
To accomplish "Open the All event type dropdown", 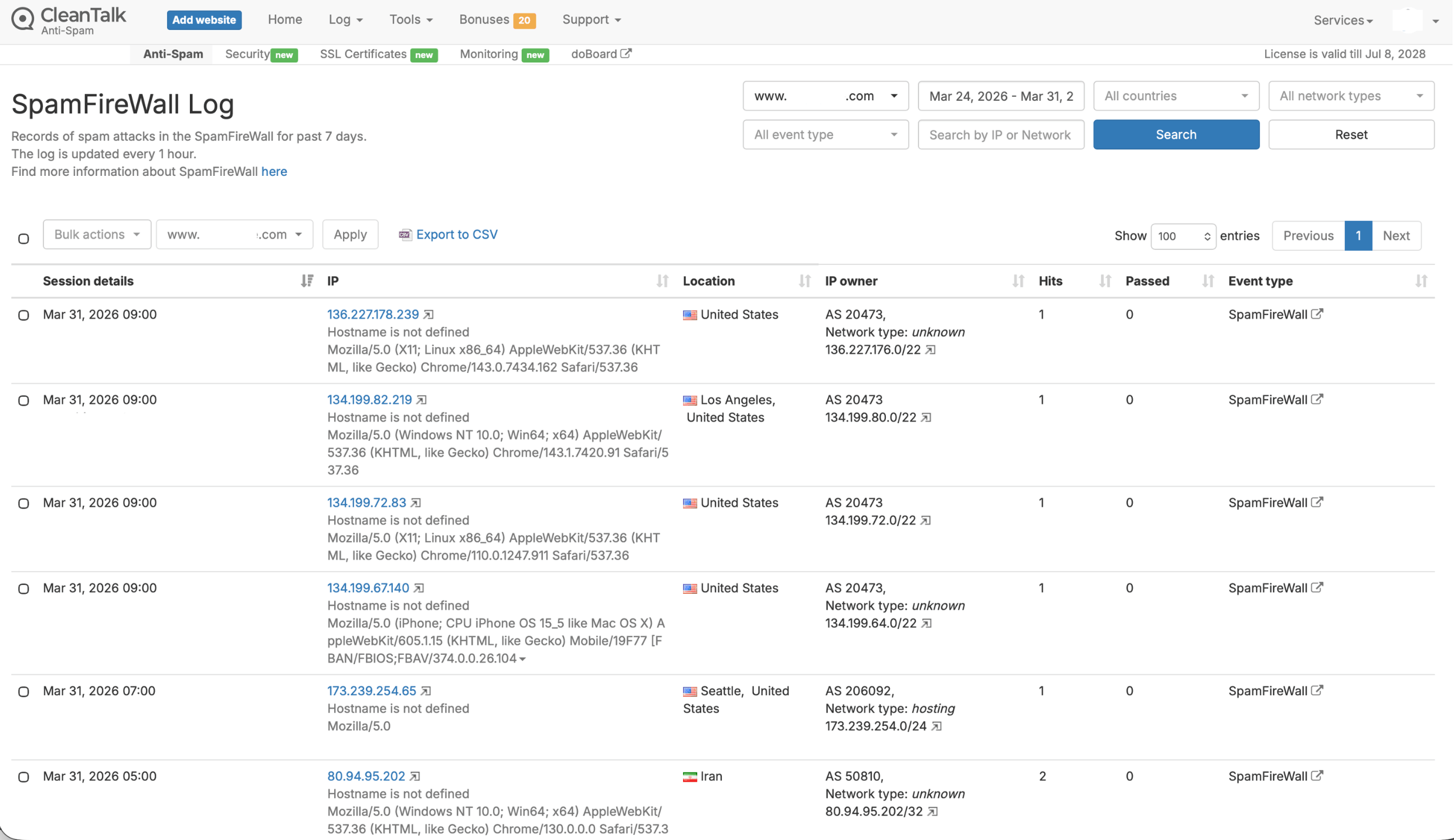I will point(825,135).
